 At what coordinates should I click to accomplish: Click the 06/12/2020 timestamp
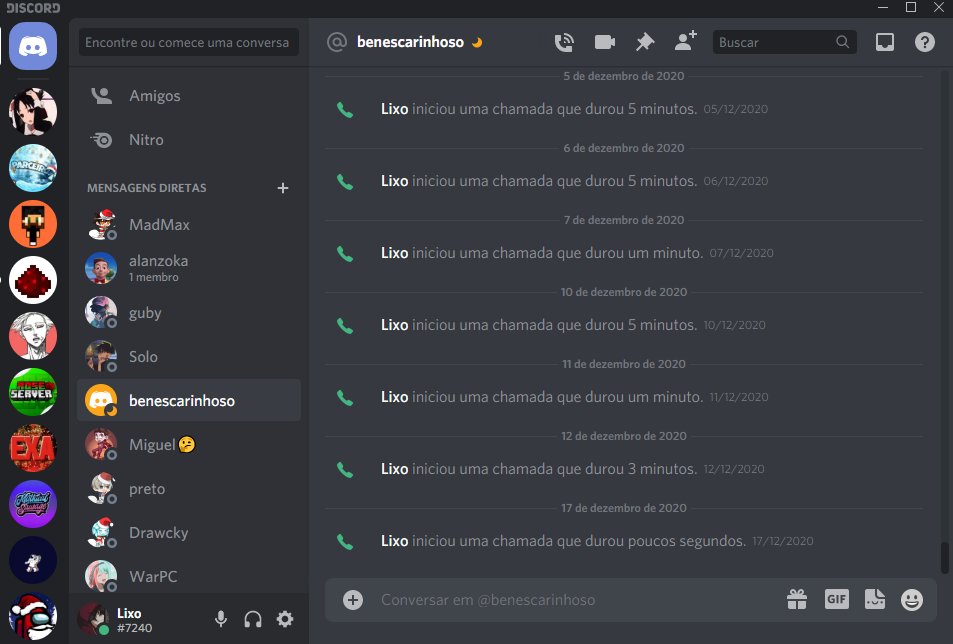coord(735,181)
